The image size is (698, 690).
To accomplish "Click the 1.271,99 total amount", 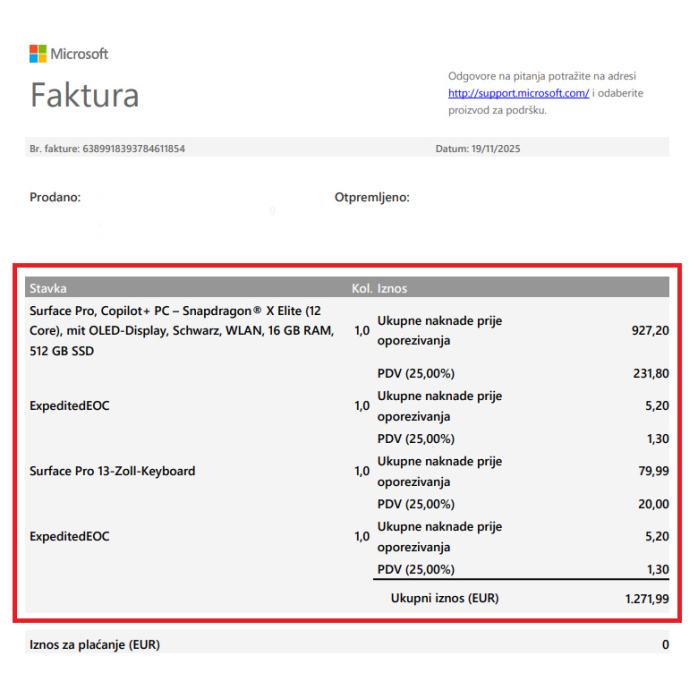I will pos(641,599).
